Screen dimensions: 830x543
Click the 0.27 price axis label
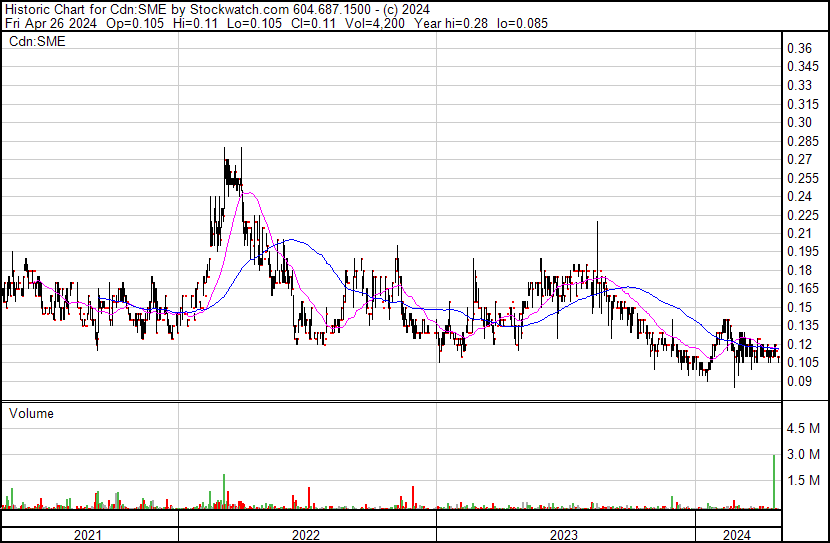[x=799, y=159]
